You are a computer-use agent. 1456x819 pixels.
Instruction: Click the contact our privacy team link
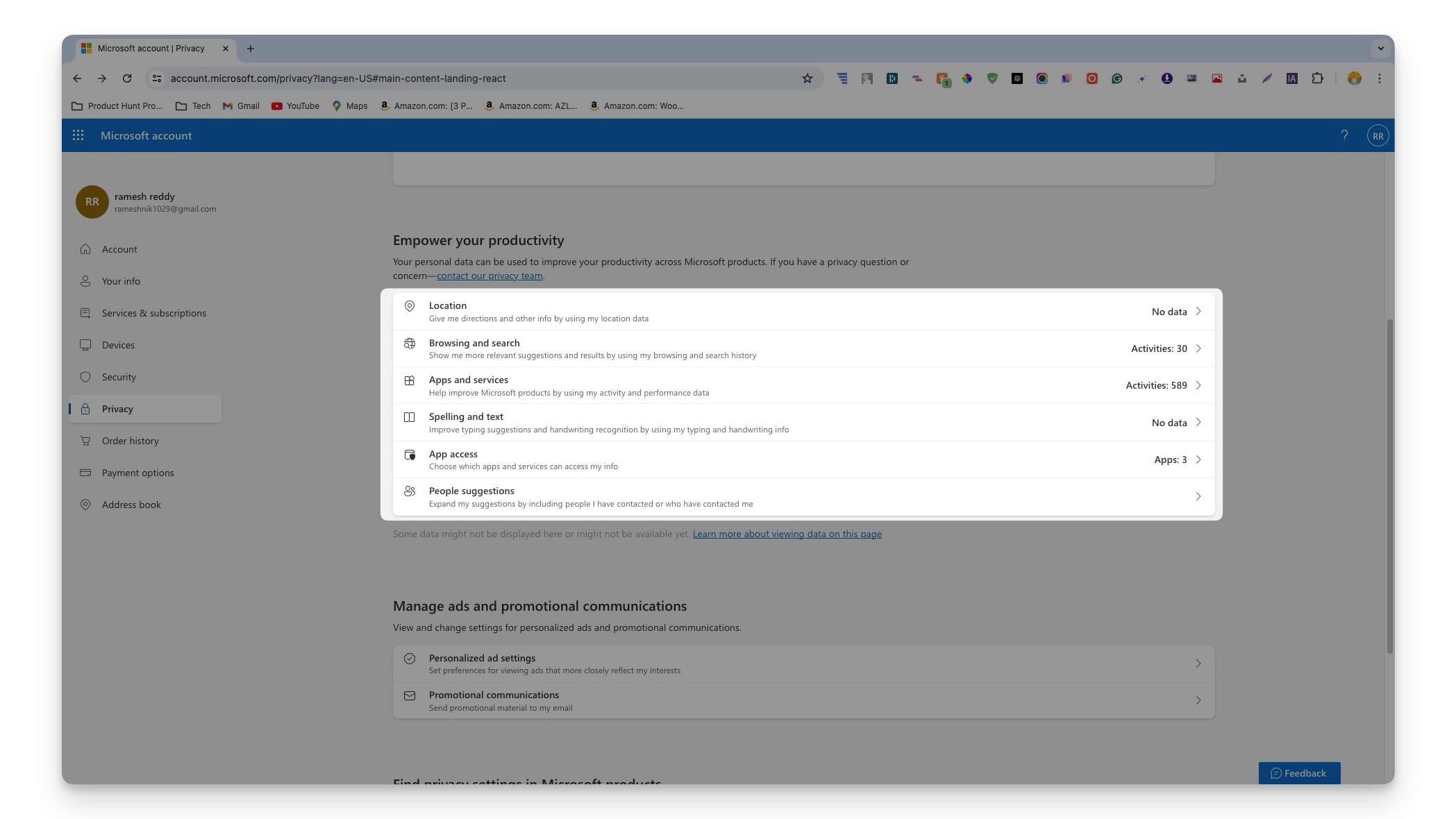(x=489, y=276)
